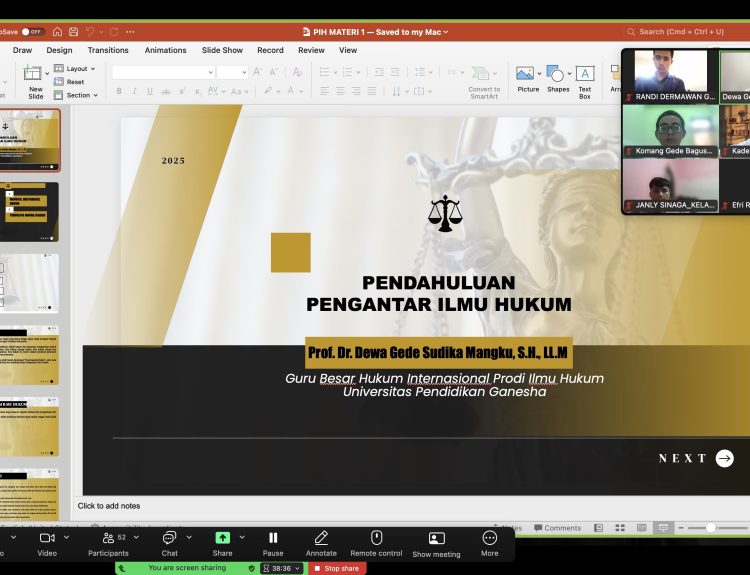This screenshot has width=750, height=575.
Task: Open the Participants list
Action: point(108,542)
